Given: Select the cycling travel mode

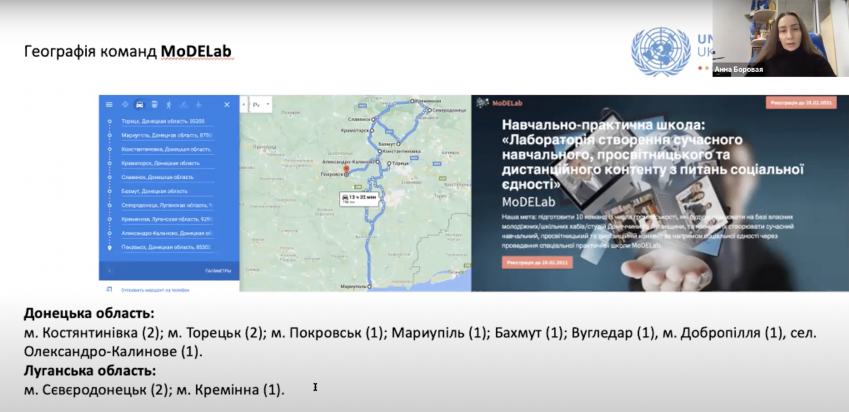Looking at the screenshot, I should click(x=184, y=104).
